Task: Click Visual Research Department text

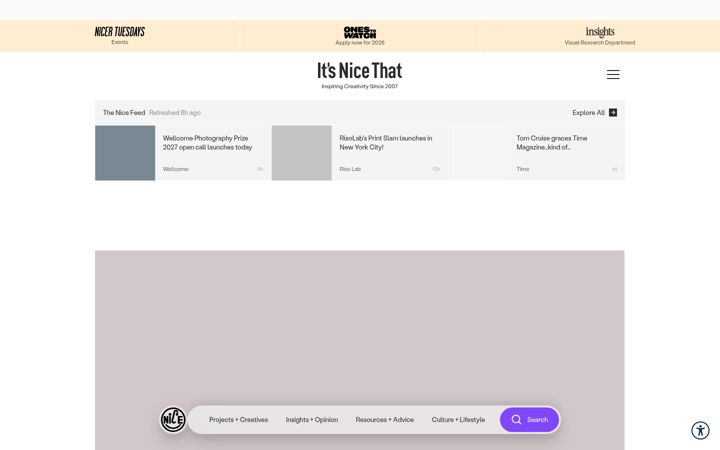Action: click(600, 43)
